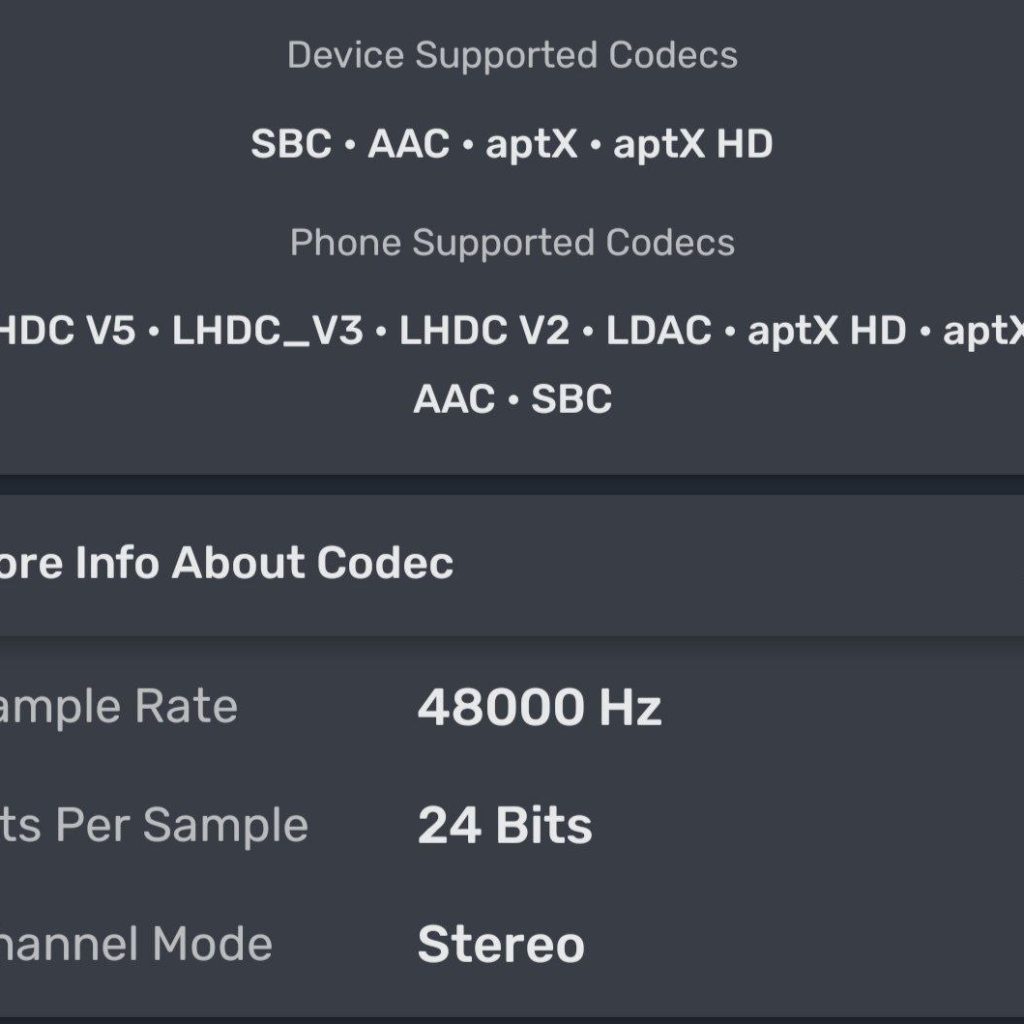Click the Device Supported Codecs heading
The height and width of the screenshot is (1024, 1024).
pos(512,55)
